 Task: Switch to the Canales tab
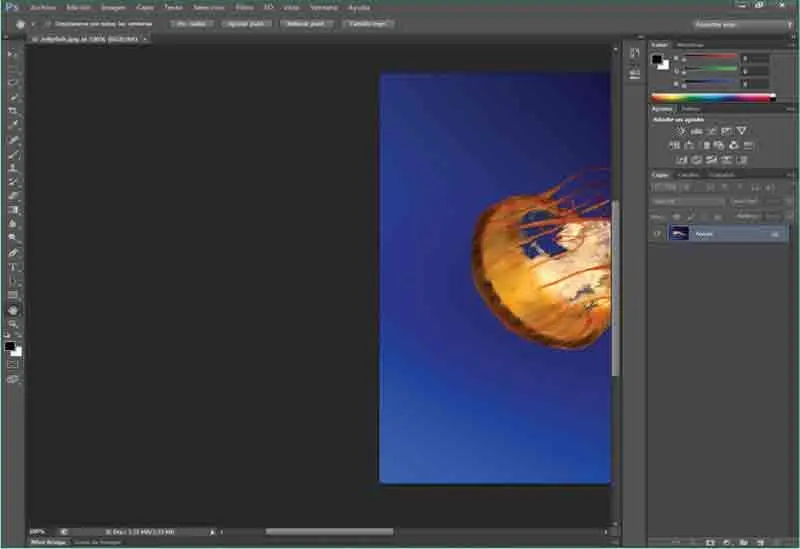click(688, 175)
